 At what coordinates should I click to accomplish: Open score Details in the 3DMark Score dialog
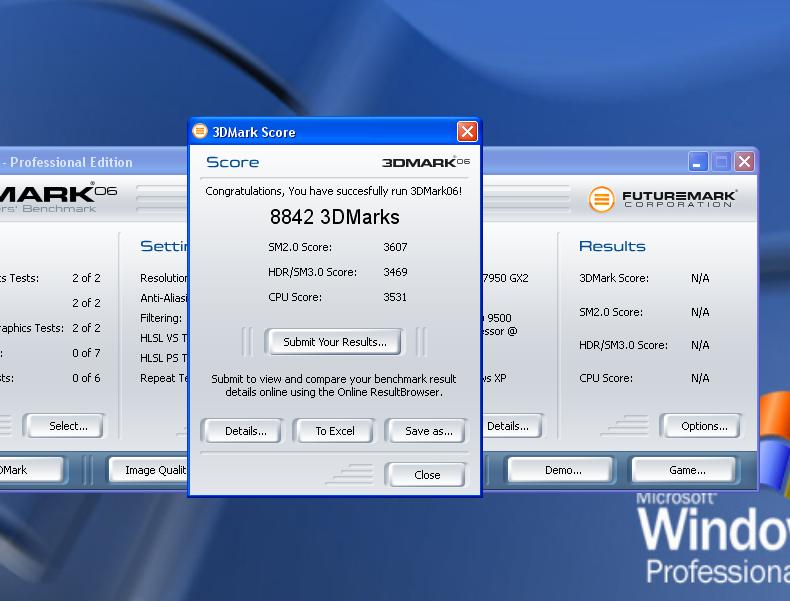pos(245,431)
